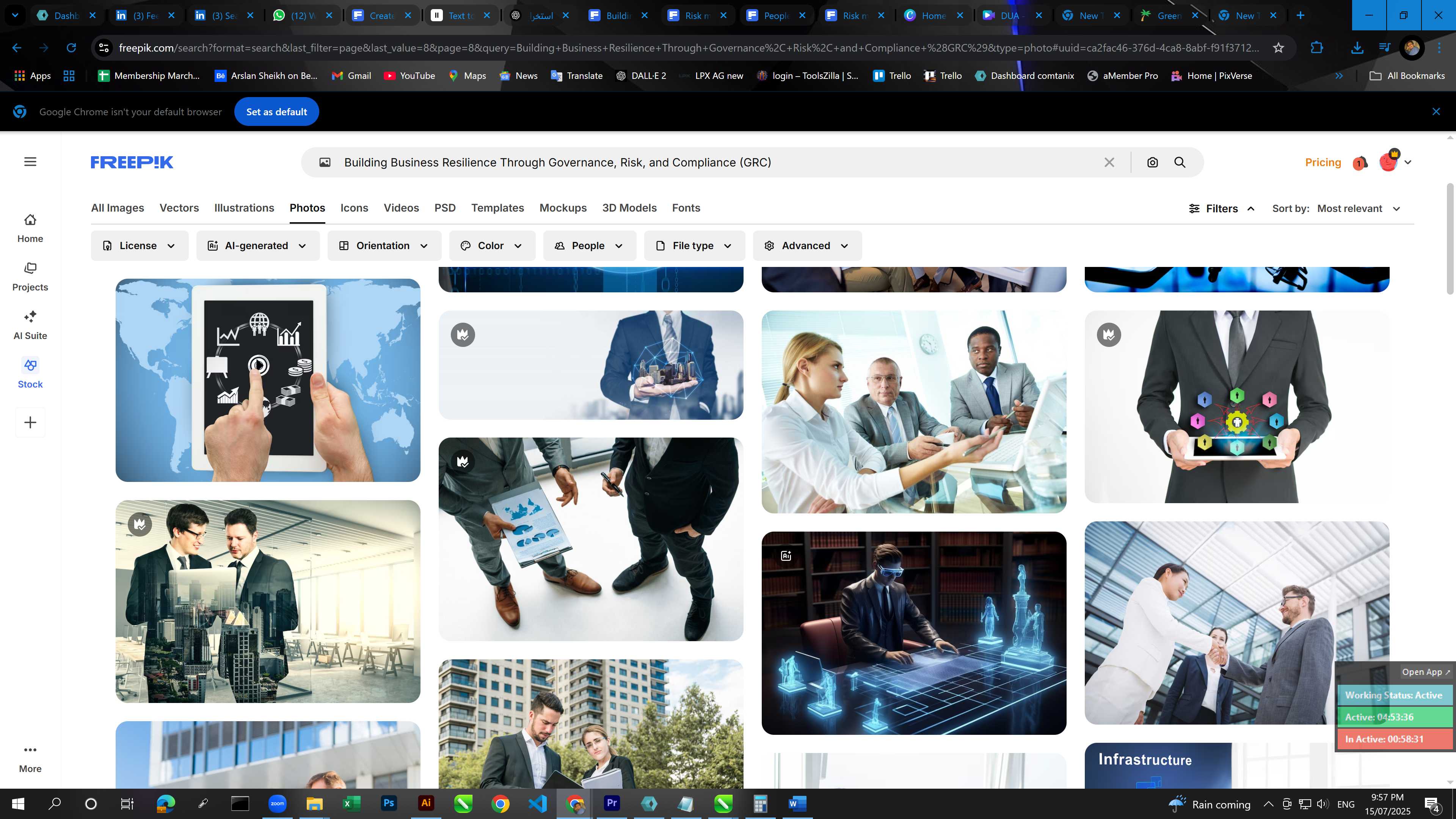Expand the AI-generated filter dropdown

pos(258,246)
